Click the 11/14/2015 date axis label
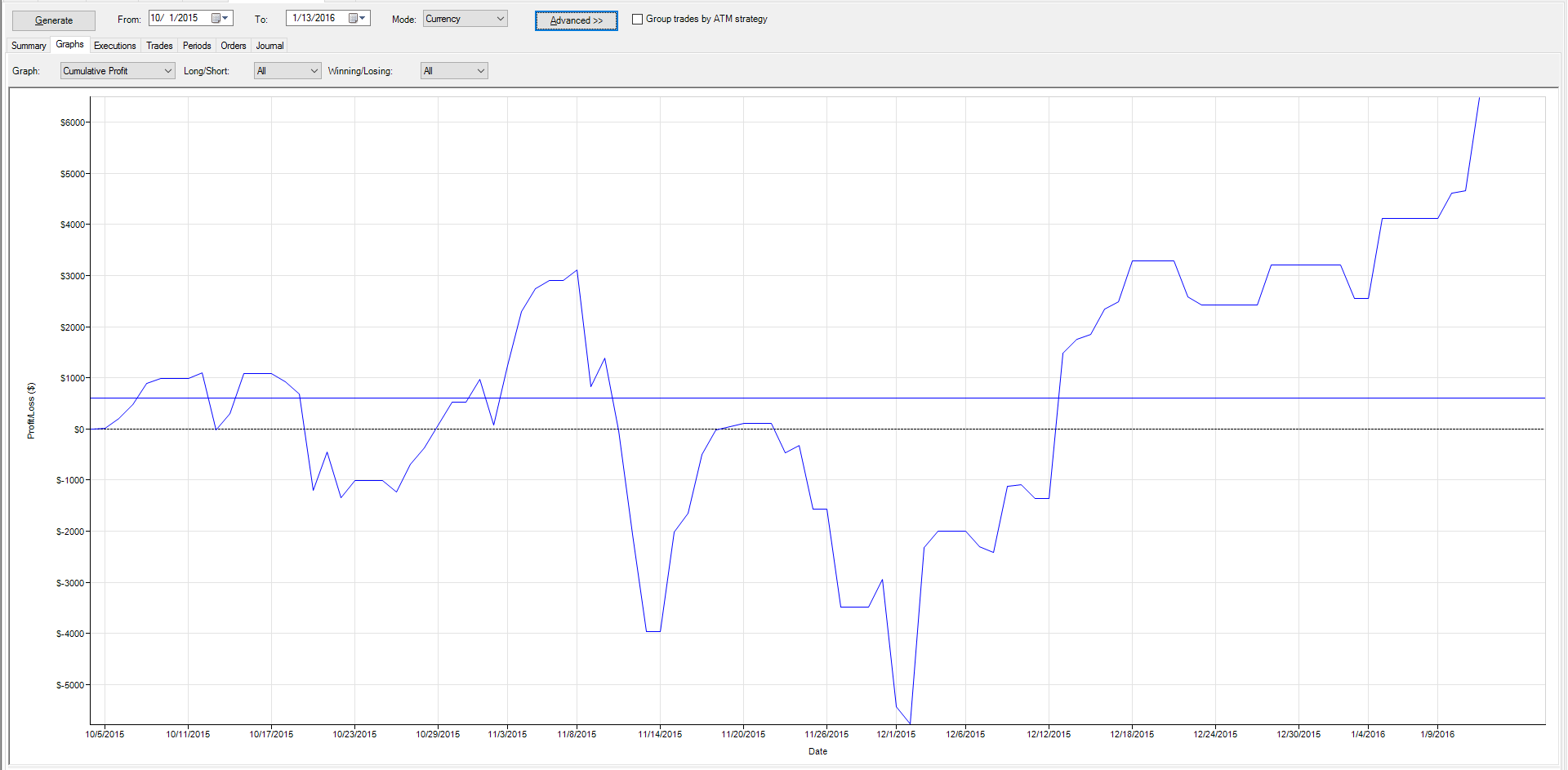The height and width of the screenshot is (770, 1568). point(661,734)
